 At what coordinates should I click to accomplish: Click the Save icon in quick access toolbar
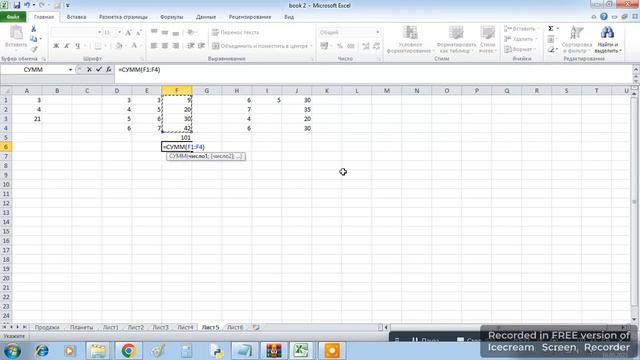[17, 5]
